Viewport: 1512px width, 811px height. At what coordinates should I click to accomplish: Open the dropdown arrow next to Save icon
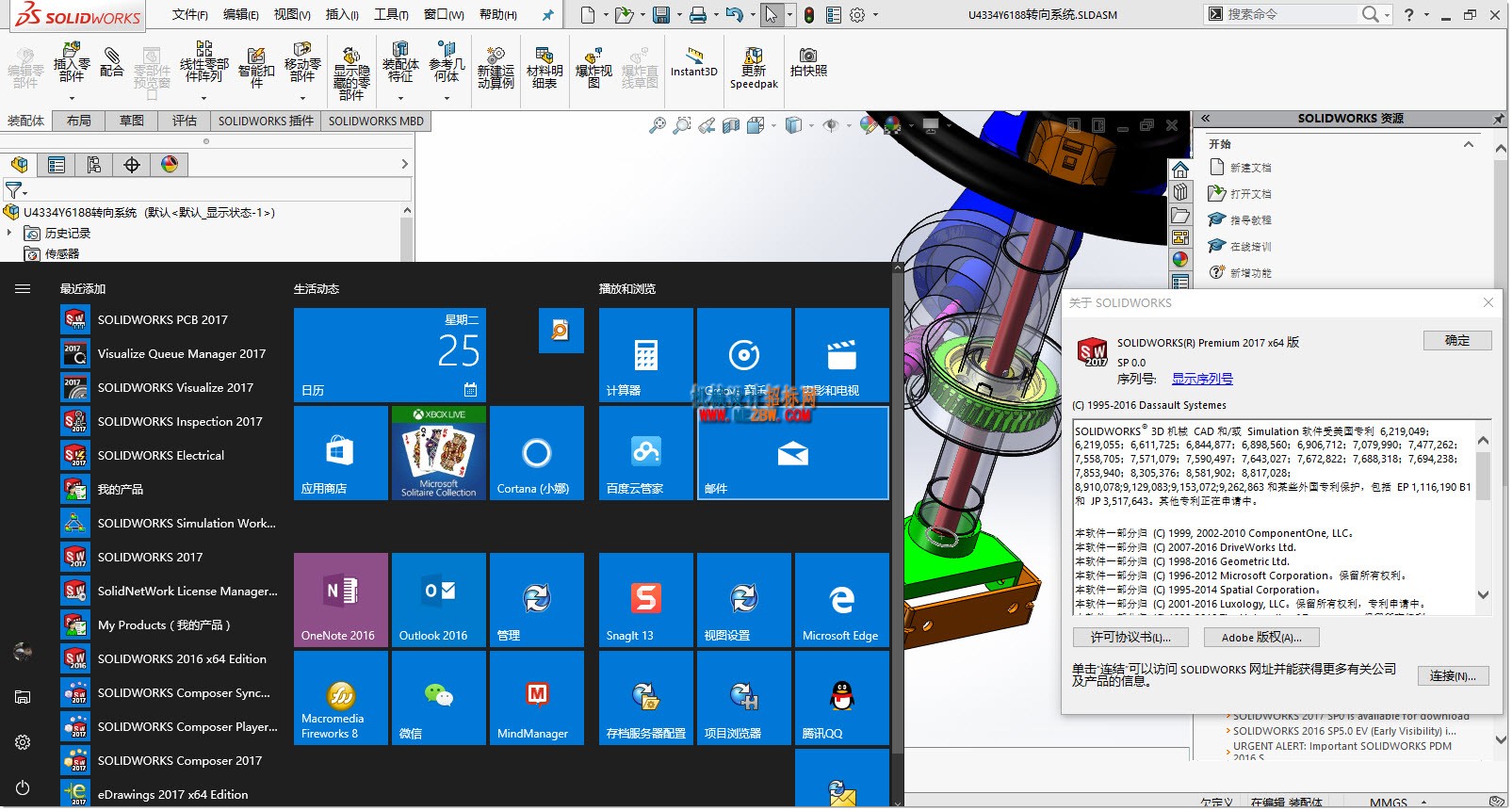[x=678, y=15]
